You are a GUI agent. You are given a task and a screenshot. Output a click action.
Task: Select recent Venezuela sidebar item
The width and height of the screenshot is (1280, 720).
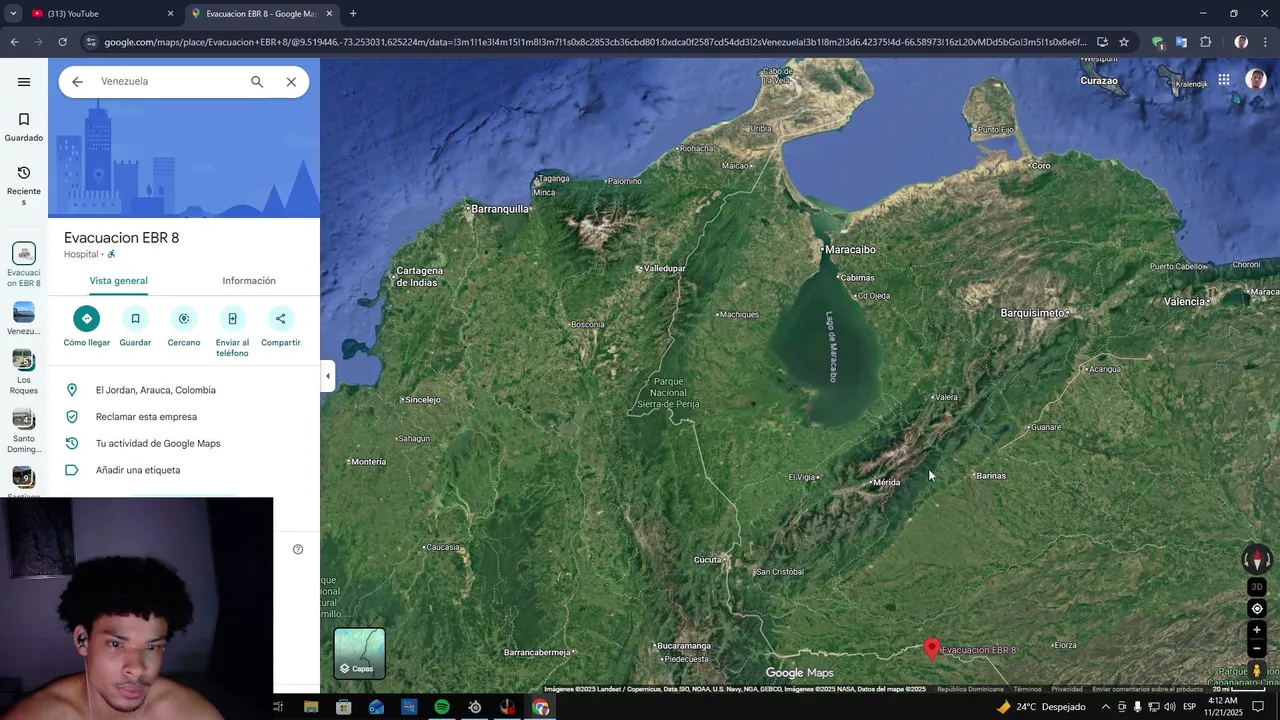click(24, 319)
